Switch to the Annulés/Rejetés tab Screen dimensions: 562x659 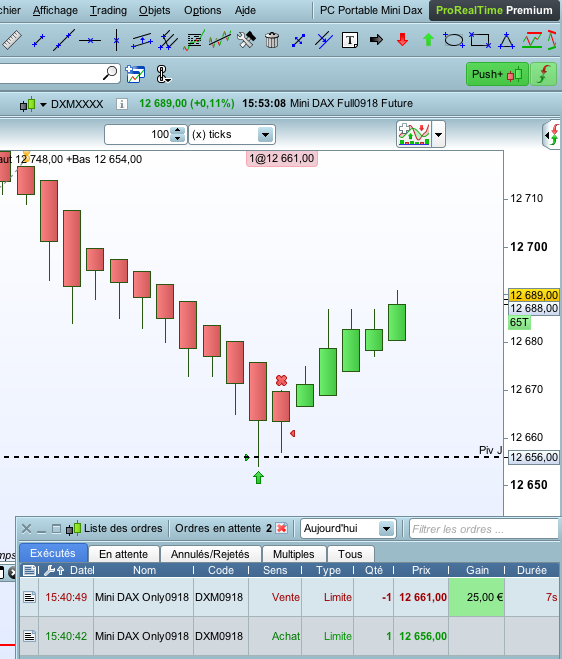click(x=210, y=554)
